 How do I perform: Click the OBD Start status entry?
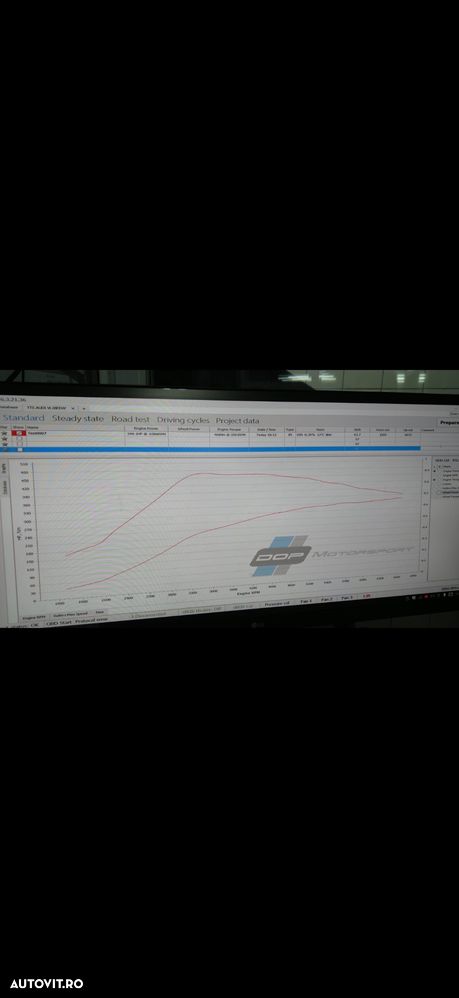pos(59,623)
